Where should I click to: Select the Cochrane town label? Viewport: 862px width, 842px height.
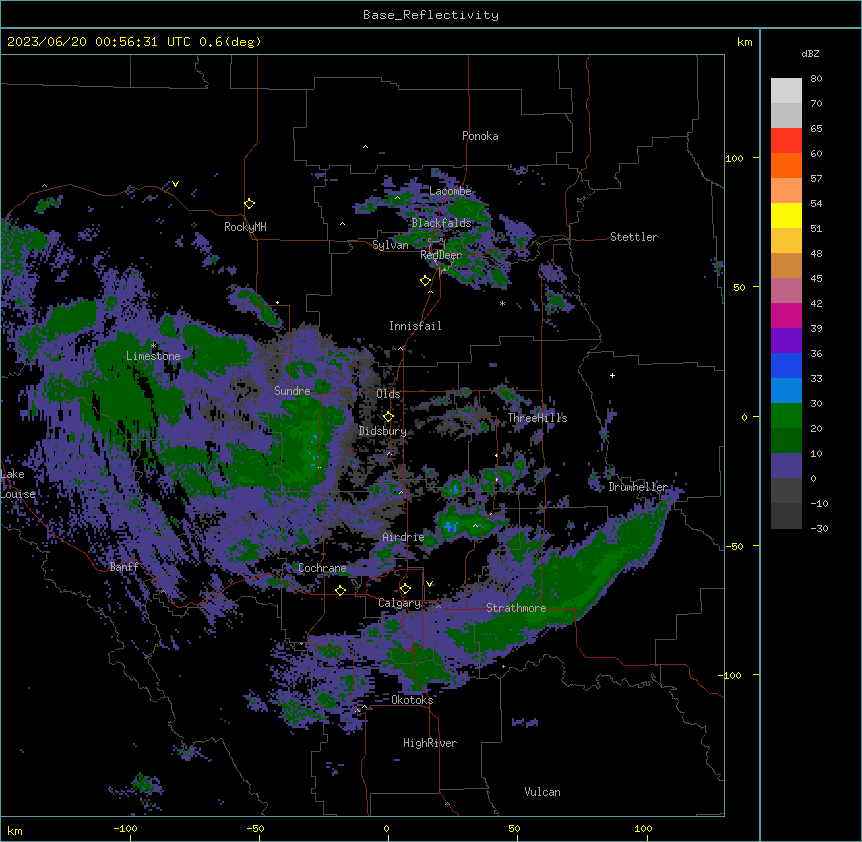point(322,568)
